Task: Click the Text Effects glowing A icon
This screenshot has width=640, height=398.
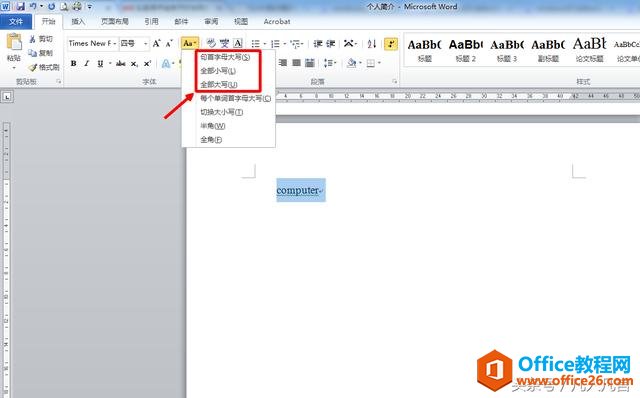Action: coord(166,63)
